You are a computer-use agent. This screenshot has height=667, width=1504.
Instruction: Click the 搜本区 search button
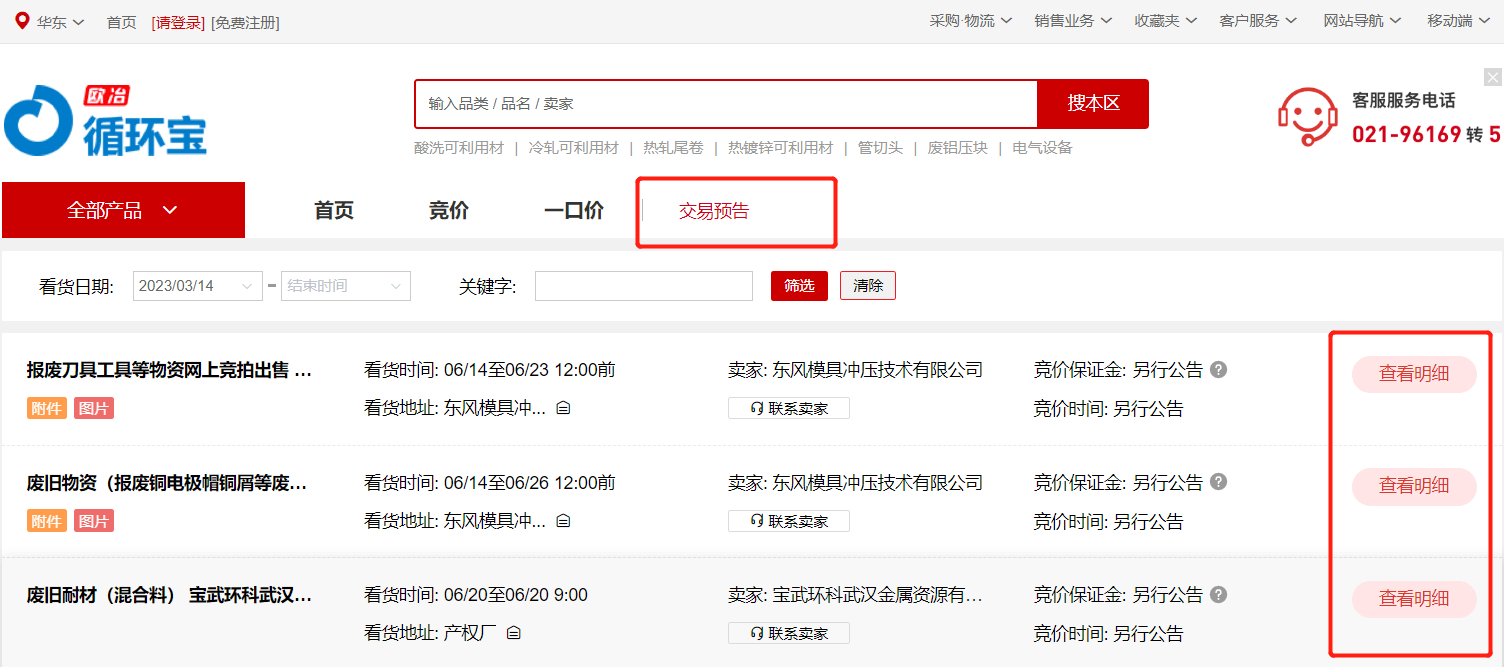1092,104
